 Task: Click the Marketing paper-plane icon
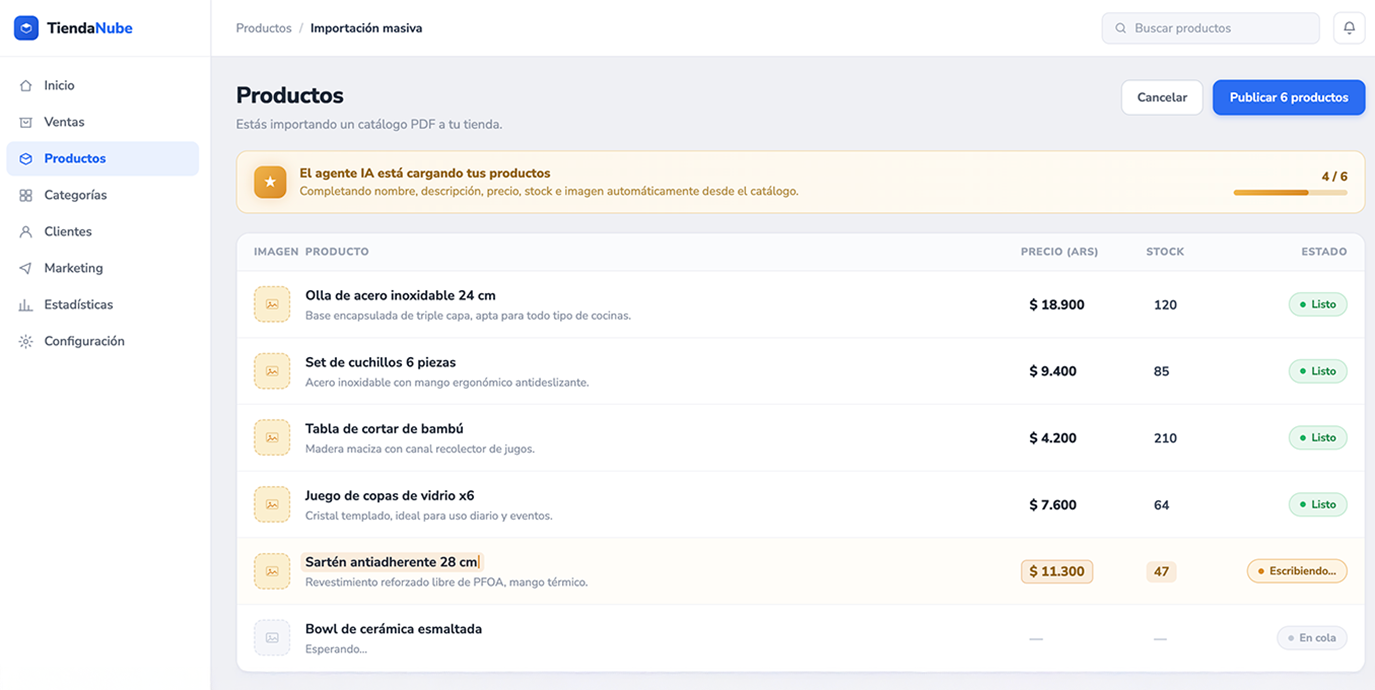(x=26, y=268)
